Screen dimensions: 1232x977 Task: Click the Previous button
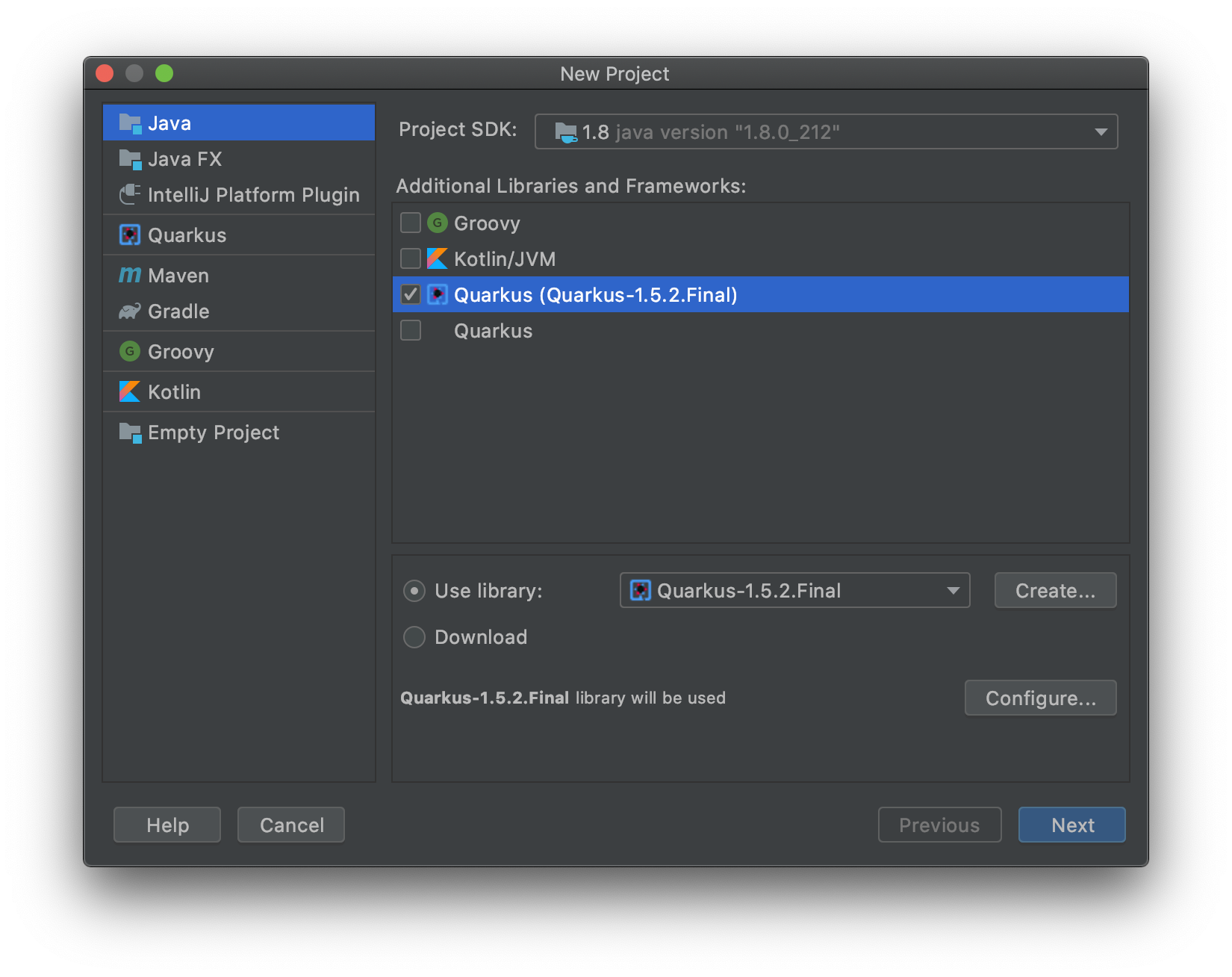(x=939, y=825)
